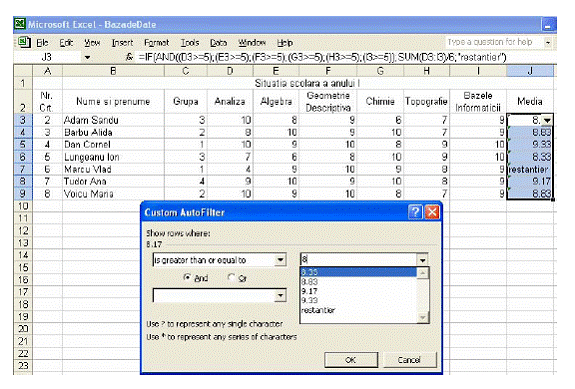
Task: Choose restantier in the value dropdown list
Action: (359, 310)
